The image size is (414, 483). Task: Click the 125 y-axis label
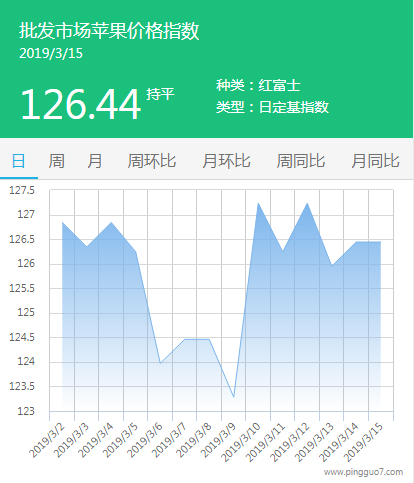pyautogui.click(x=26, y=313)
